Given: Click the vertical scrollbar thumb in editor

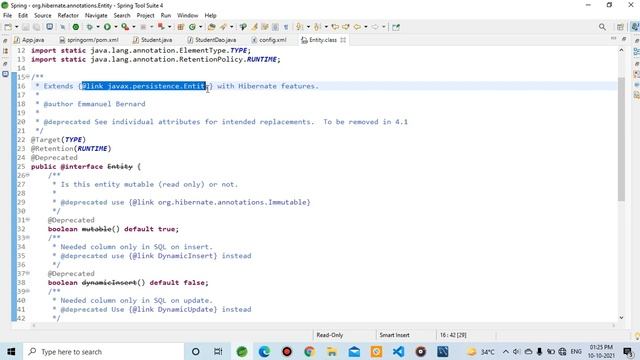Looking at the screenshot, I should (x=621, y=139).
